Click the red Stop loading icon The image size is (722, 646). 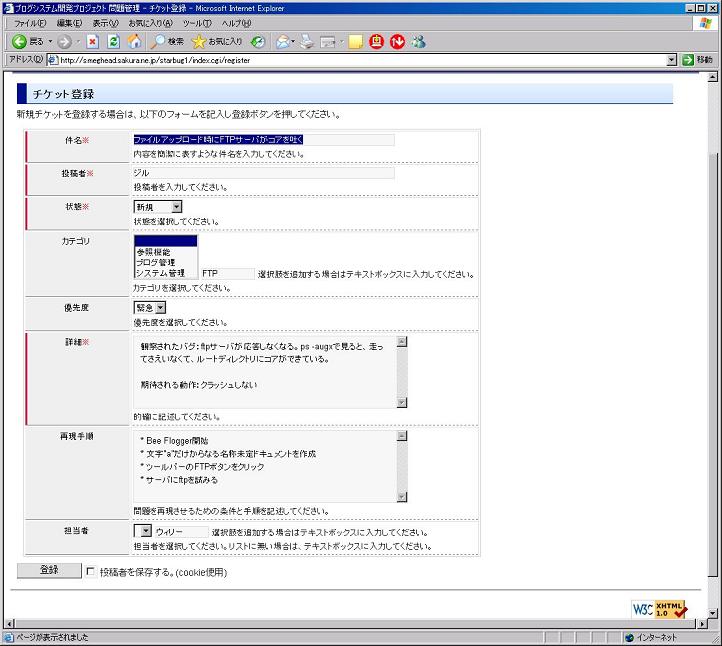[92, 42]
